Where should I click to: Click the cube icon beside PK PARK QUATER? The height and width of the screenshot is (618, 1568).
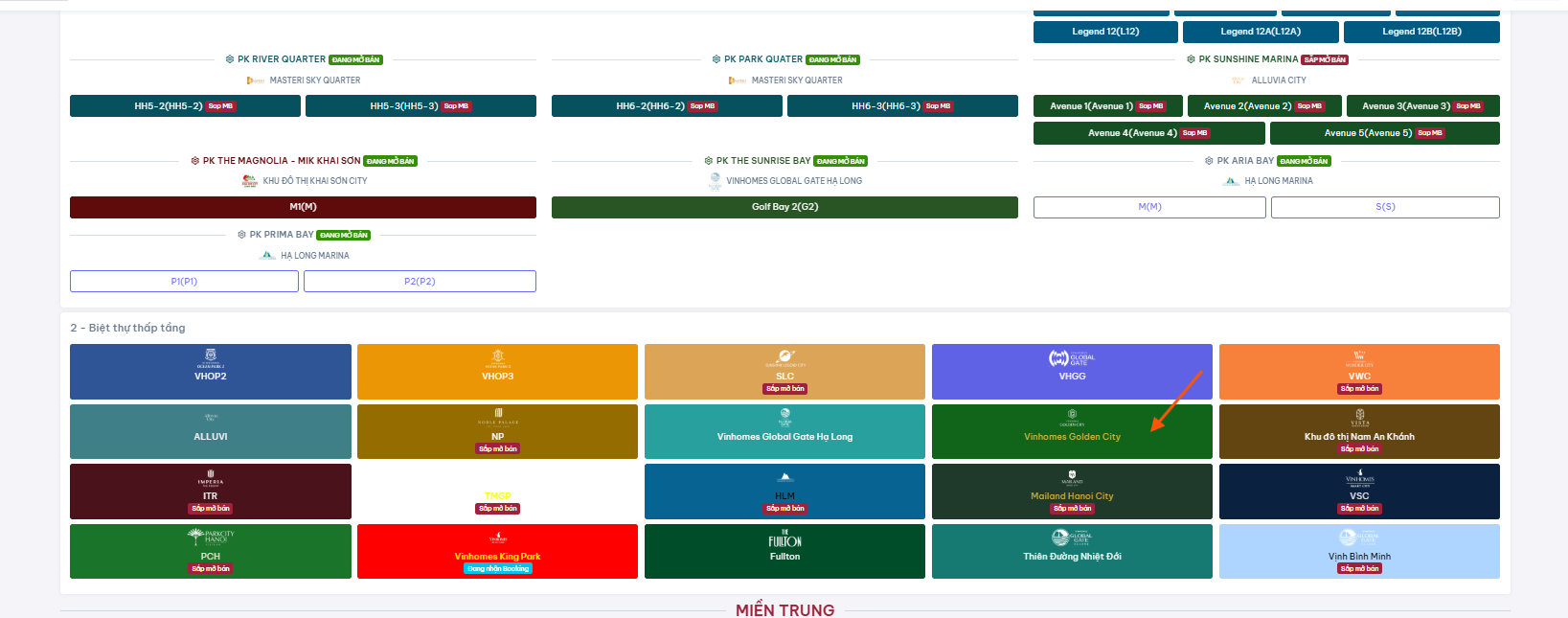point(716,59)
